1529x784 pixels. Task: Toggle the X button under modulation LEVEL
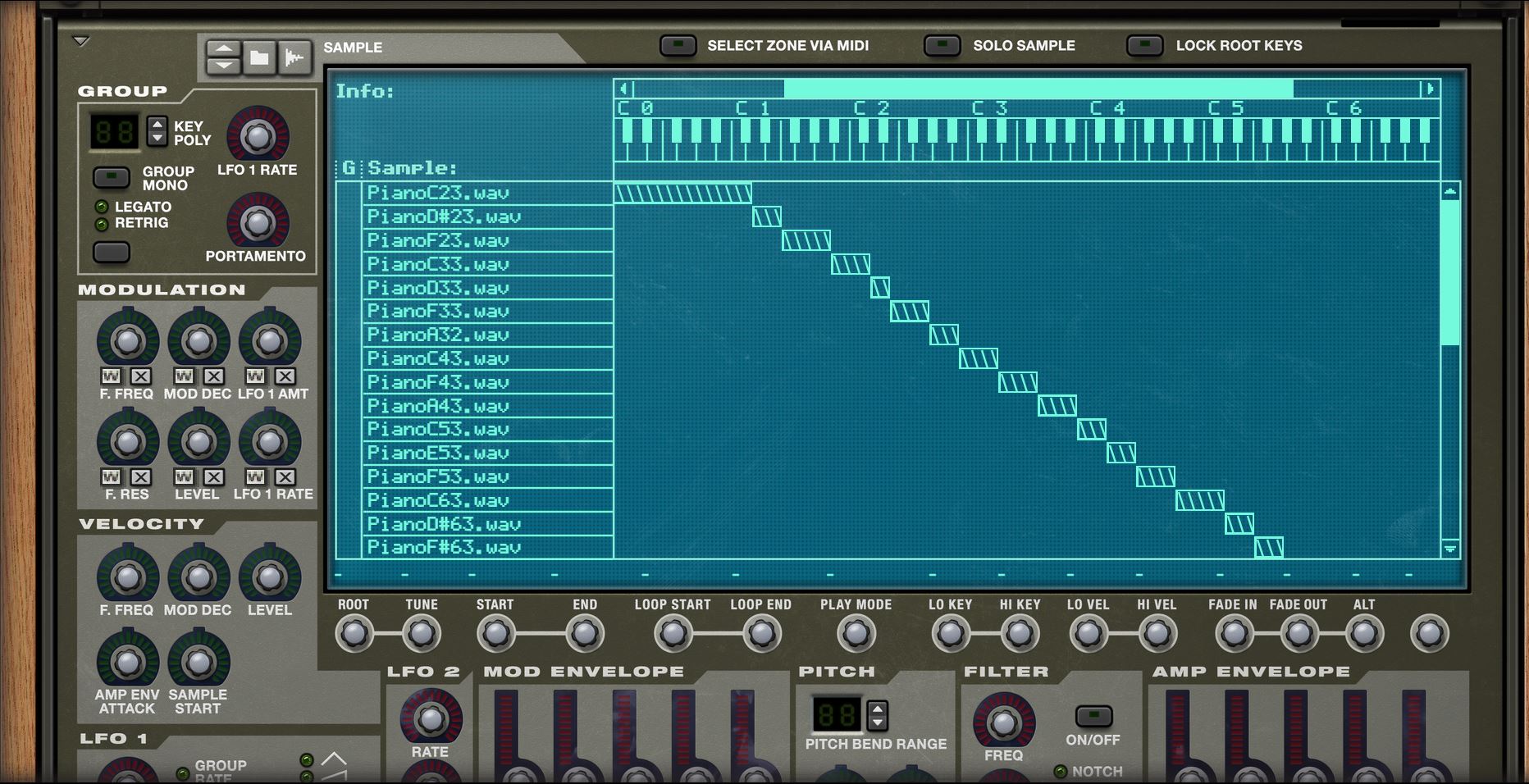tap(213, 477)
